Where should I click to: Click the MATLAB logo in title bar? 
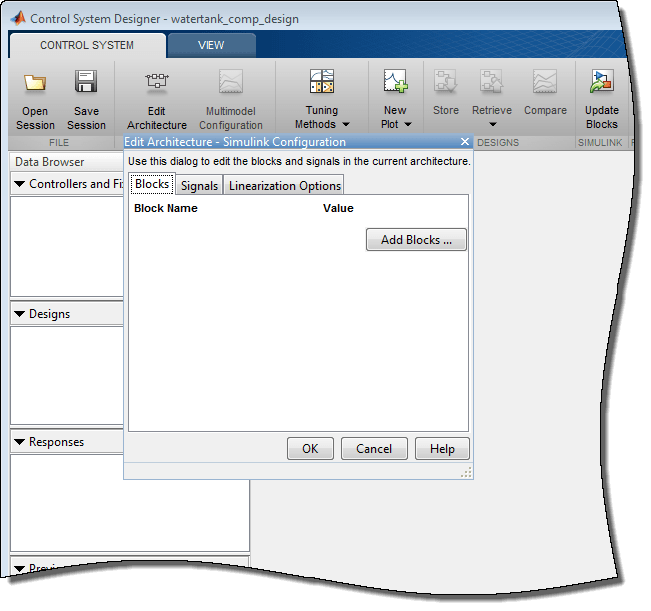pos(18,18)
